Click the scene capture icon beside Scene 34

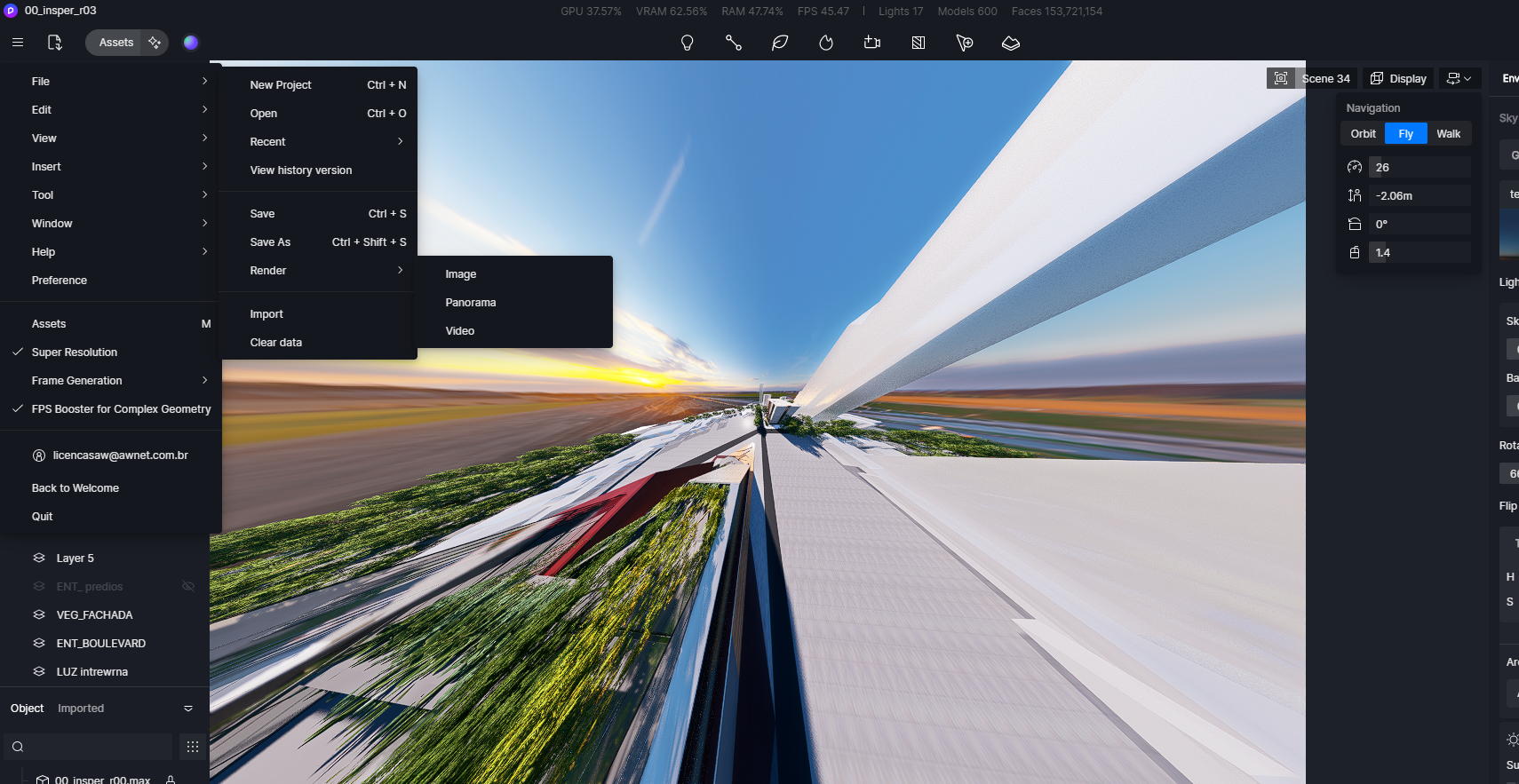(x=1281, y=78)
